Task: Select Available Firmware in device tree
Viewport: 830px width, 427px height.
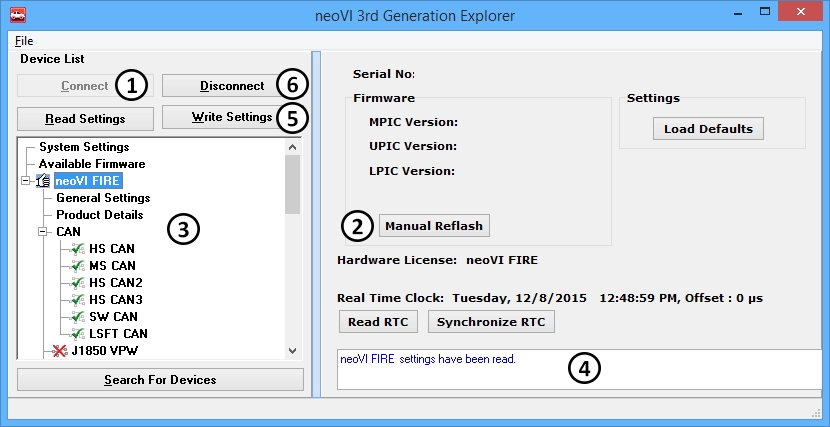Action: pos(91,164)
